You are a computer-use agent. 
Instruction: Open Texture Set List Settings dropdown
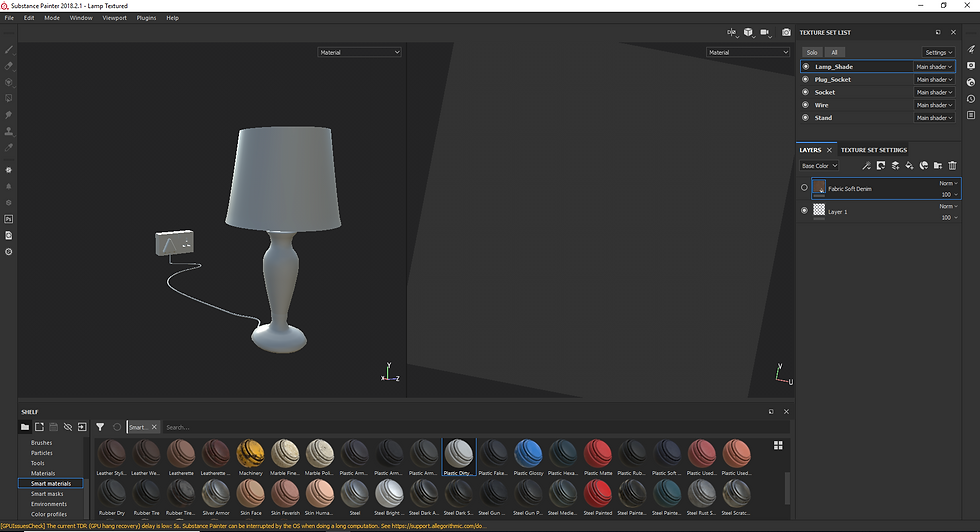(x=939, y=53)
